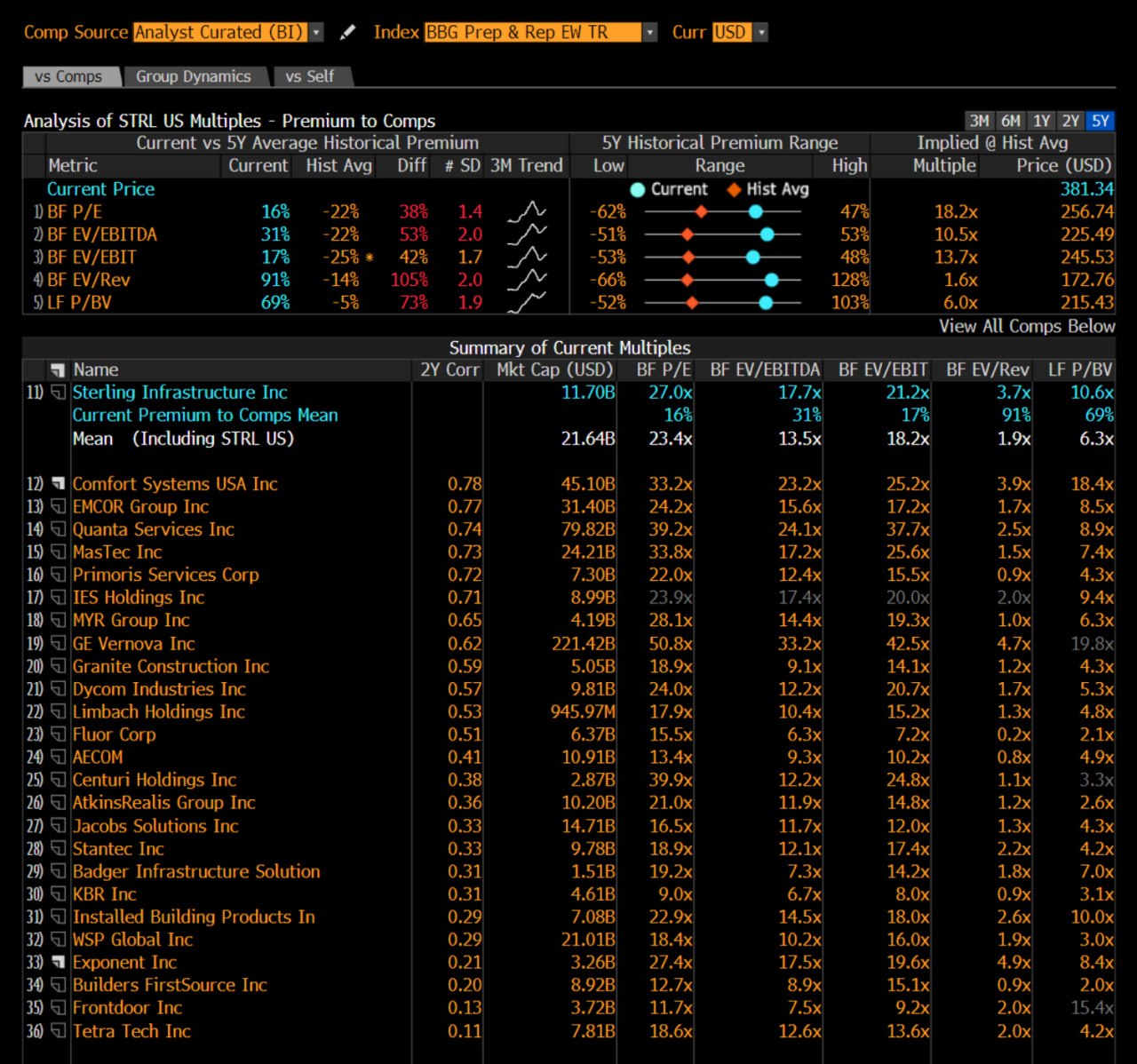Click the Hist Avg marker on BF EV/Rev range
The width and height of the screenshot is (1137, 1064).
click(687, 279)
